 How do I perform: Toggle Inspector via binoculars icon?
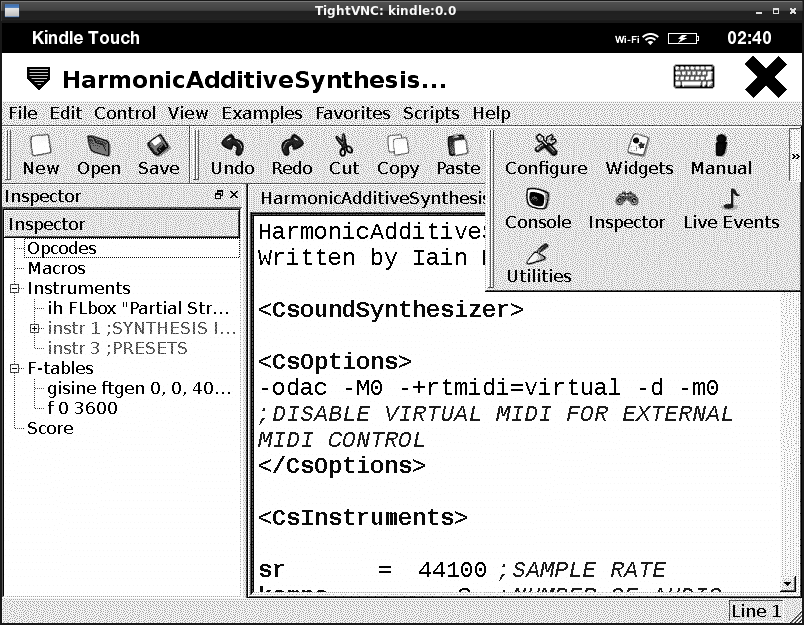coord(626,210)
